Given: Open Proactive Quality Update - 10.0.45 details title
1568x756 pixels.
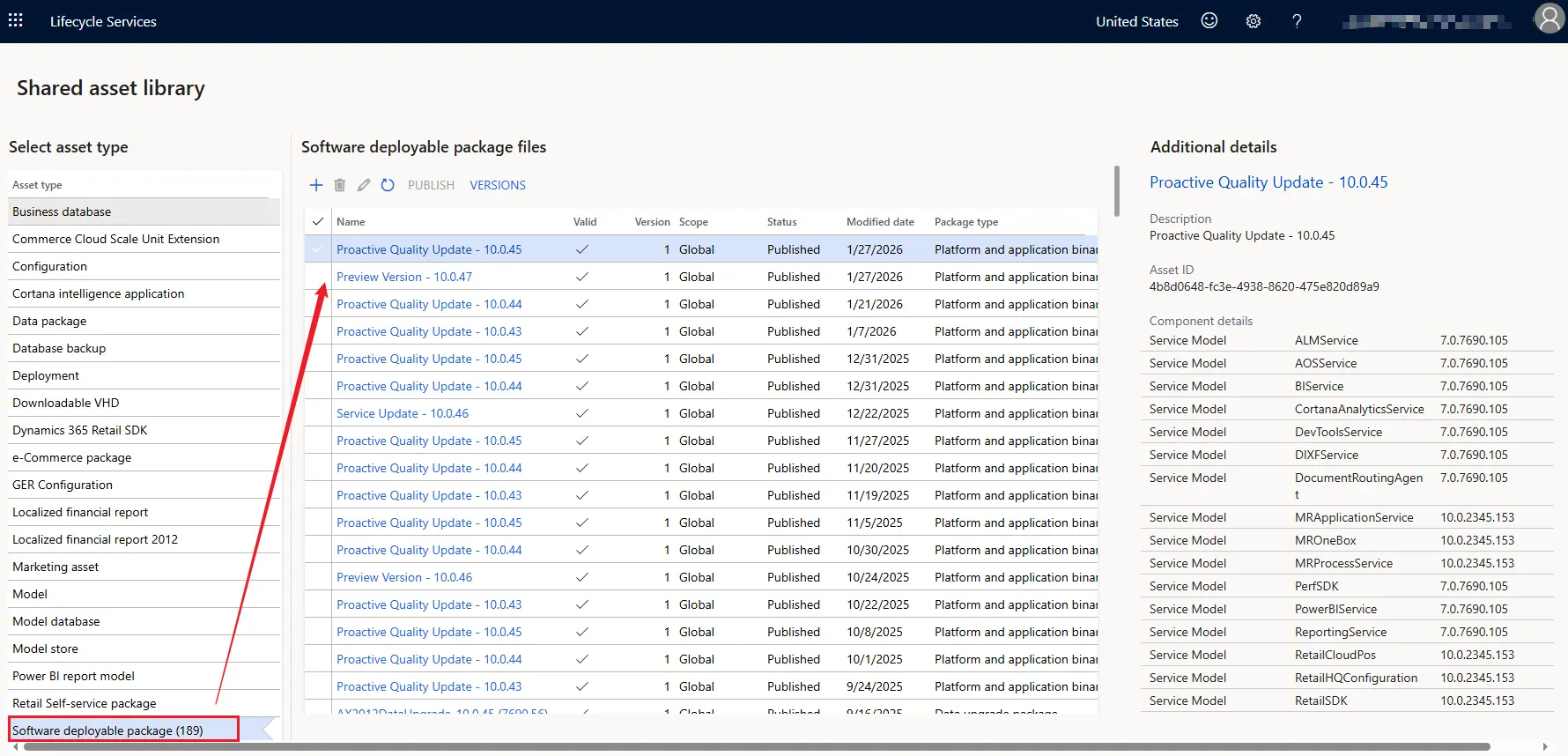Looking at the screenshot, I should click(x=1268, y=182).
